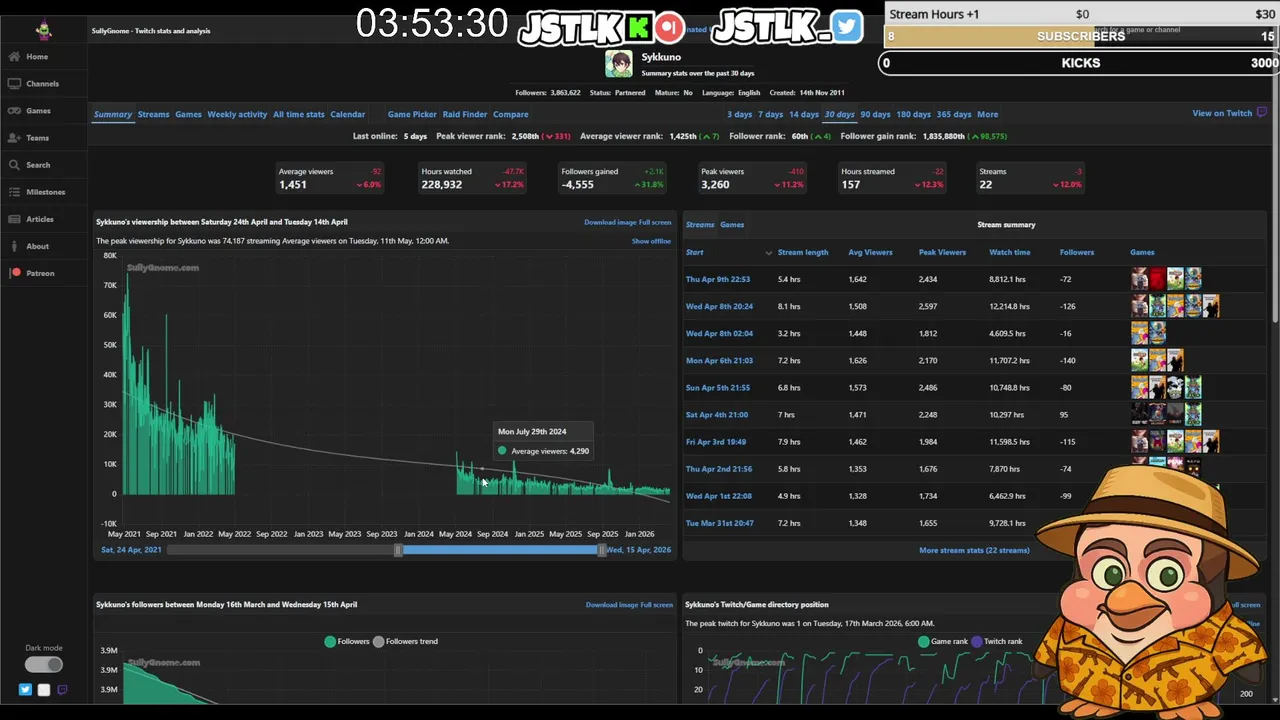Screen dimensions: 1280x720
Task: Click right handle of chart date range slider
Action: pos(601,550)
